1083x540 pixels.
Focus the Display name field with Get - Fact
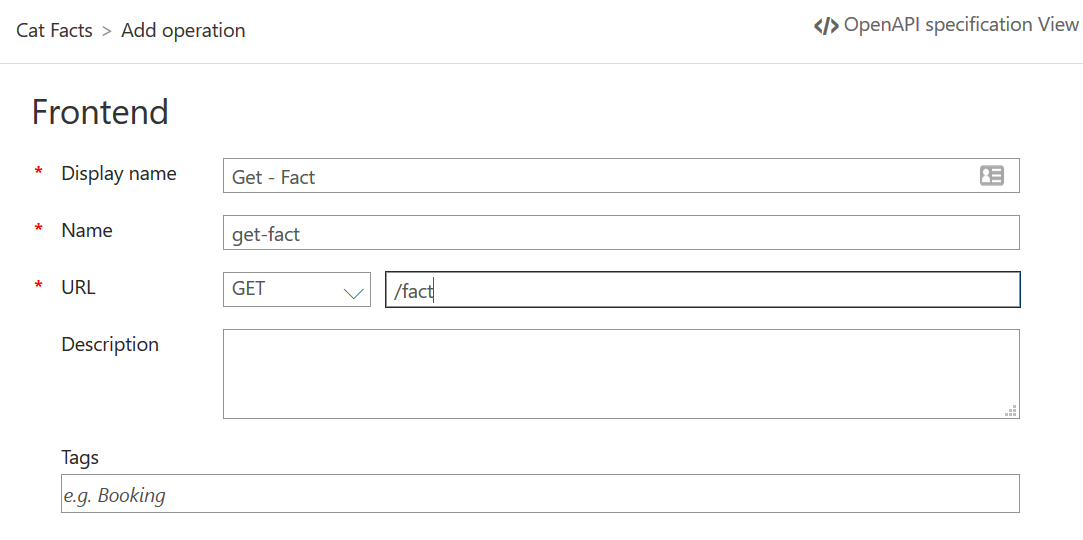600,177
